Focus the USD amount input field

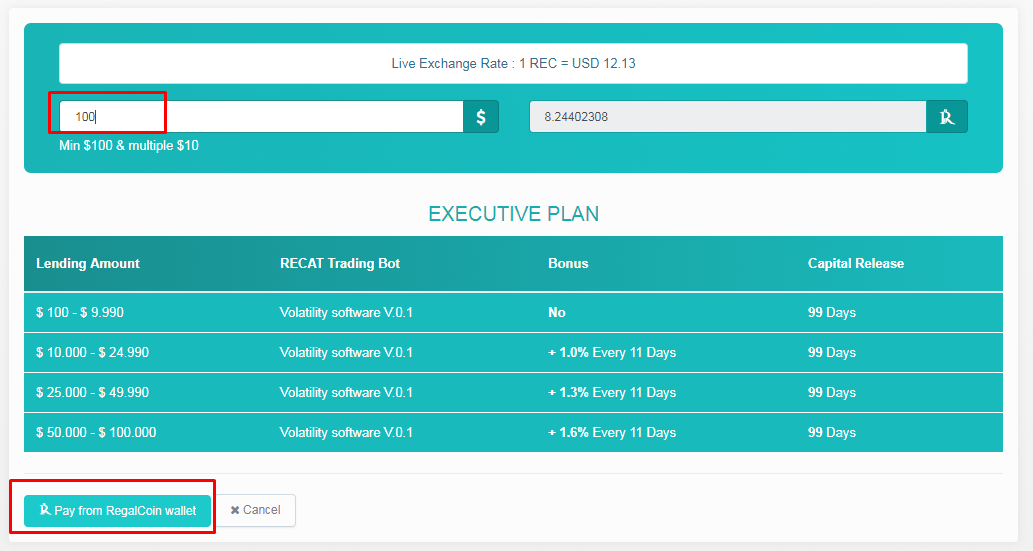[262, 117]
